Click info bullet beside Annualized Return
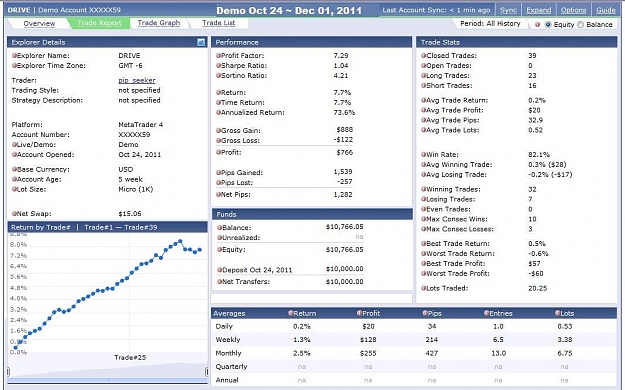This screenshot has width=625, height=390. (218, 112)
